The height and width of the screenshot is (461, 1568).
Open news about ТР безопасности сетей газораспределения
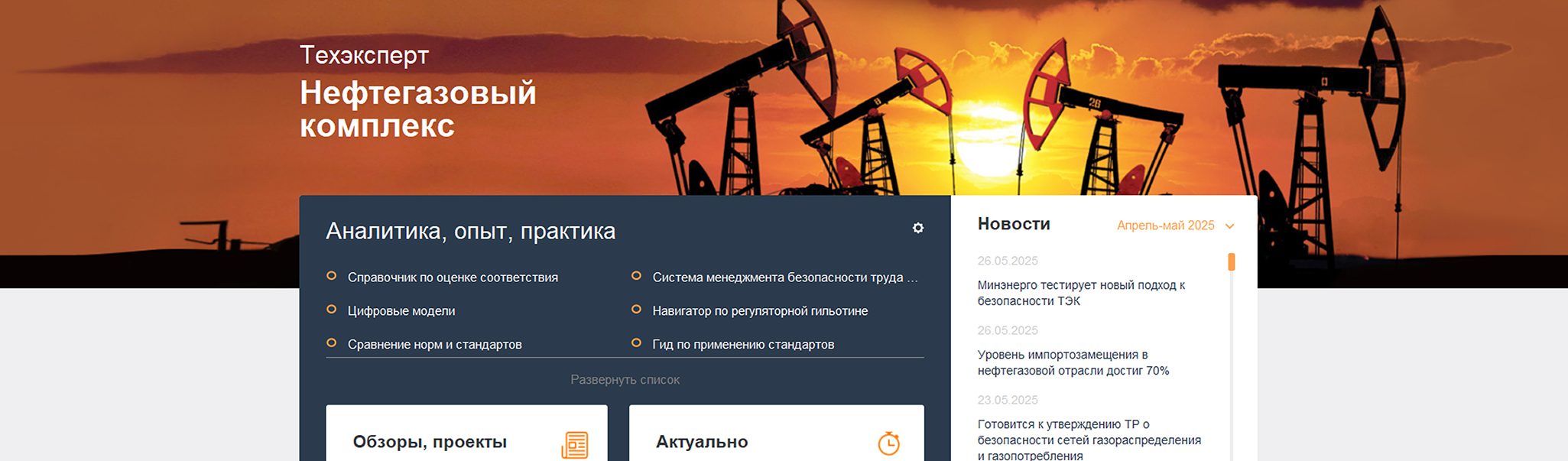pos(1089,440)
